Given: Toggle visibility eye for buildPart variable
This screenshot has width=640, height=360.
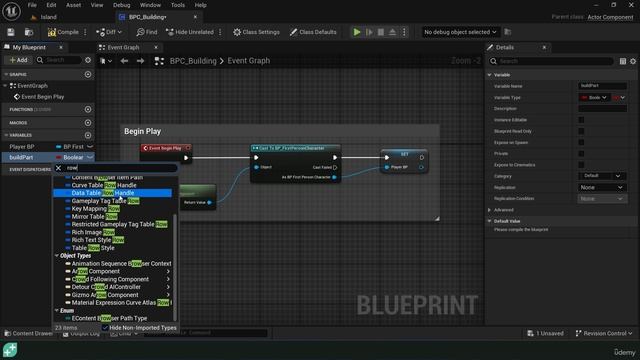Looking at the screenshot, I should click(x=90, y=157).
